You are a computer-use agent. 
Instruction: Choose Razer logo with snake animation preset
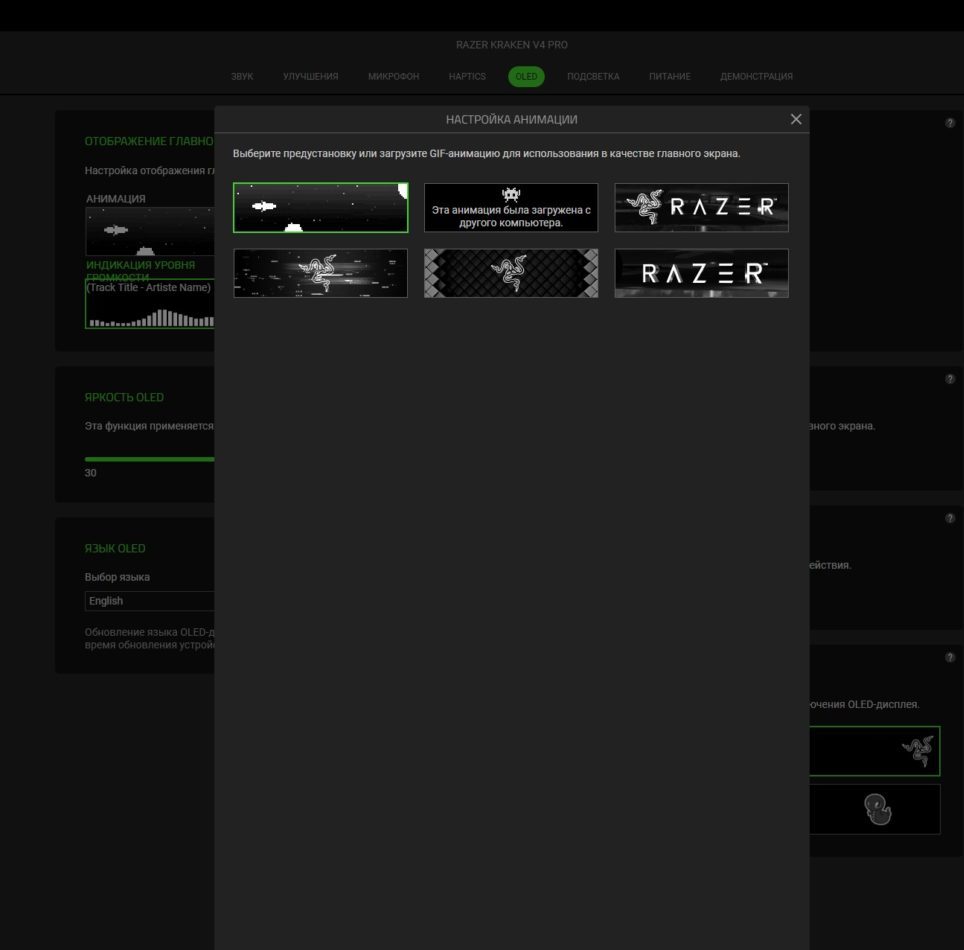point(701,208)
